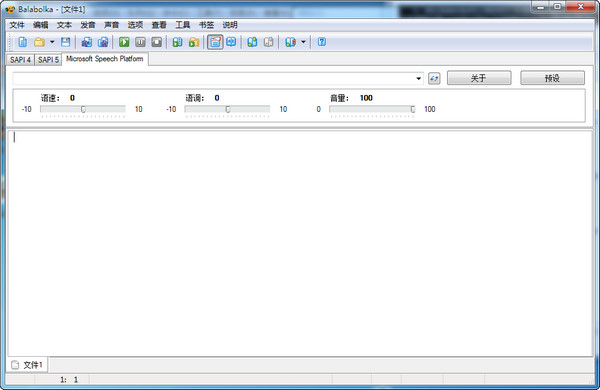
Task: Click the blue book with green mark icon
Action: coord(252,42)
